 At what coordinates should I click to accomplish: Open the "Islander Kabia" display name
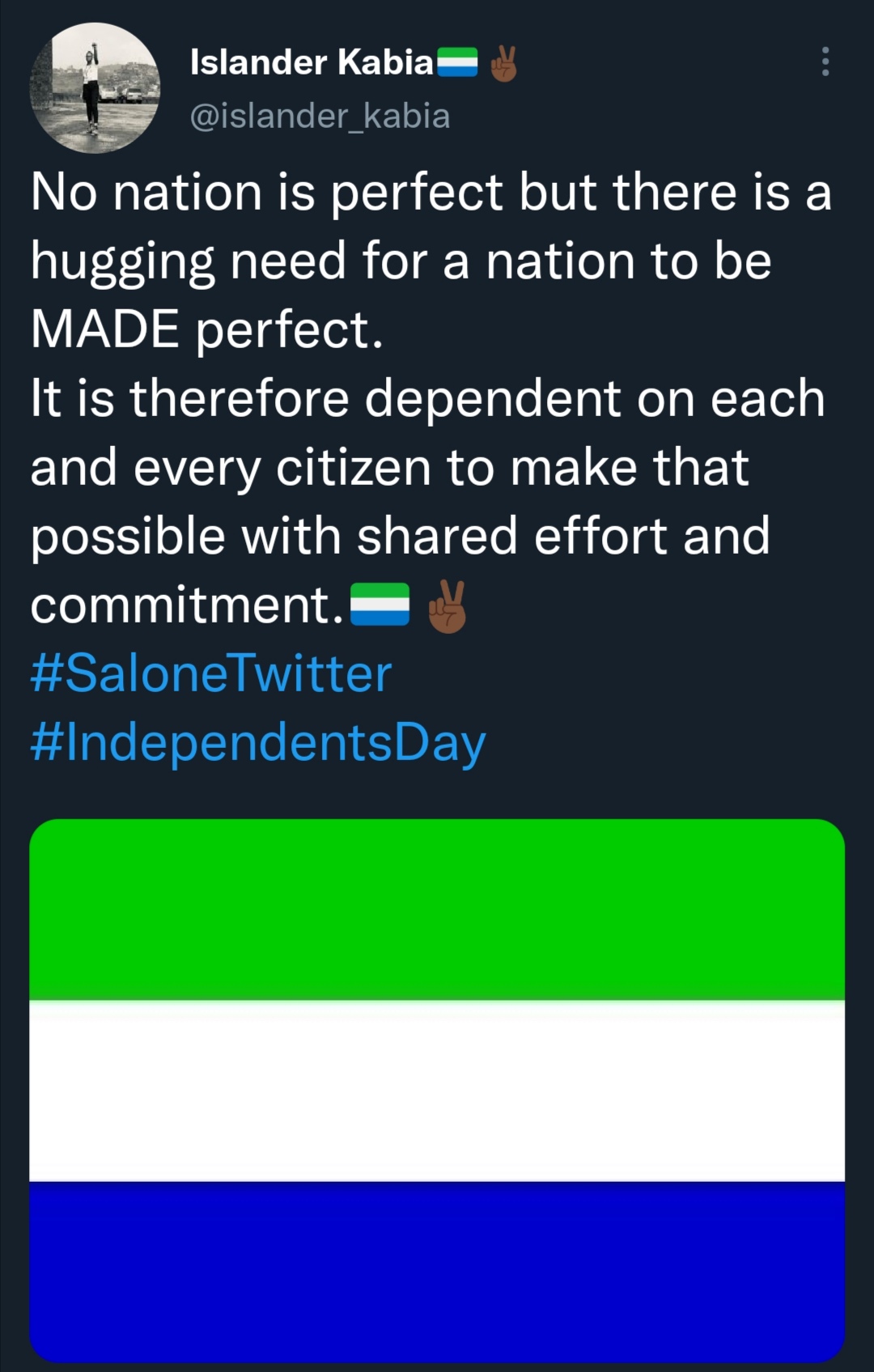(312, 62)
